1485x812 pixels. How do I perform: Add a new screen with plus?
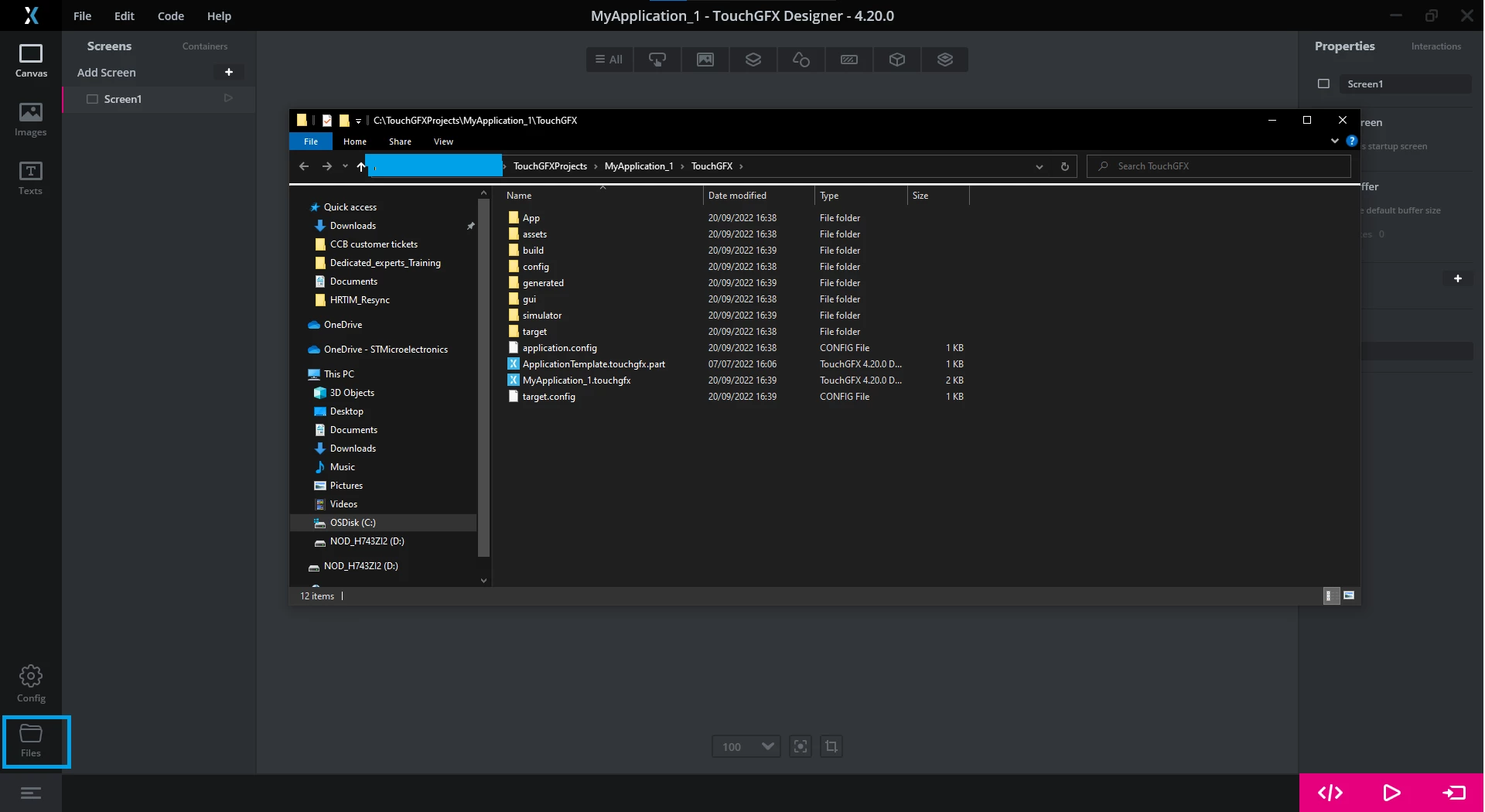click(x=229, y=72)
